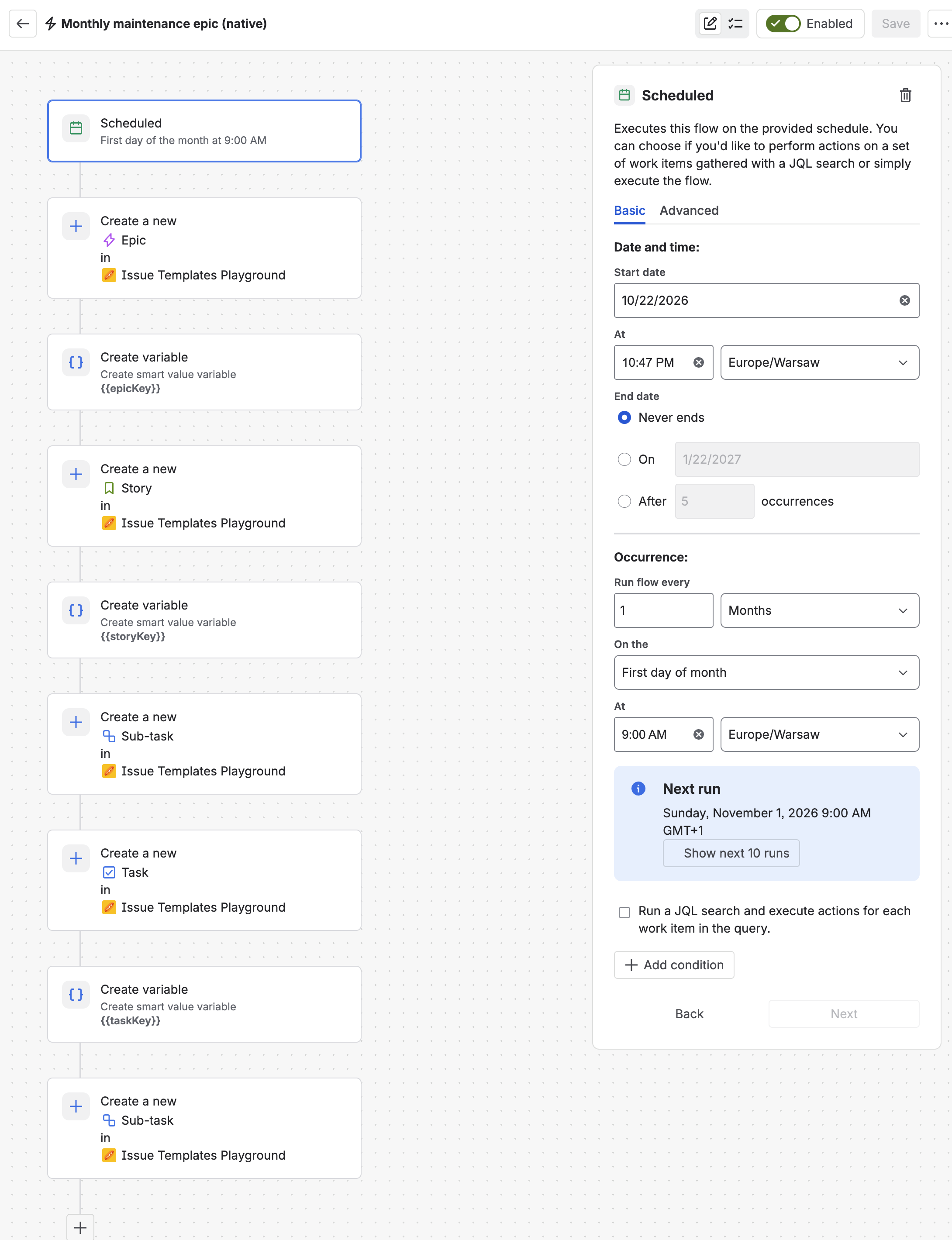Viewport: 952px width, 1240px height.
Task: Click the calendar icon on Scheduled card
Action: point(76,128)
